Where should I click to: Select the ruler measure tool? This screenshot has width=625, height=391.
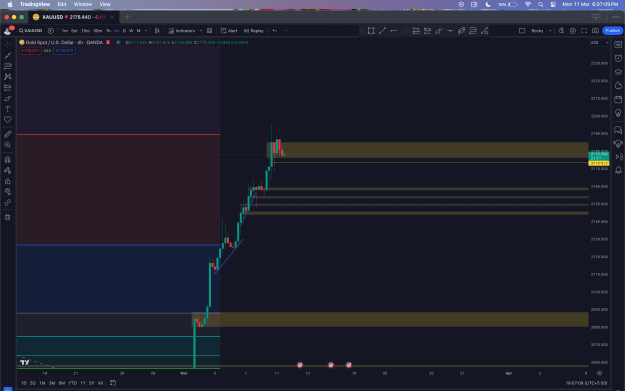tap(8, 134)
